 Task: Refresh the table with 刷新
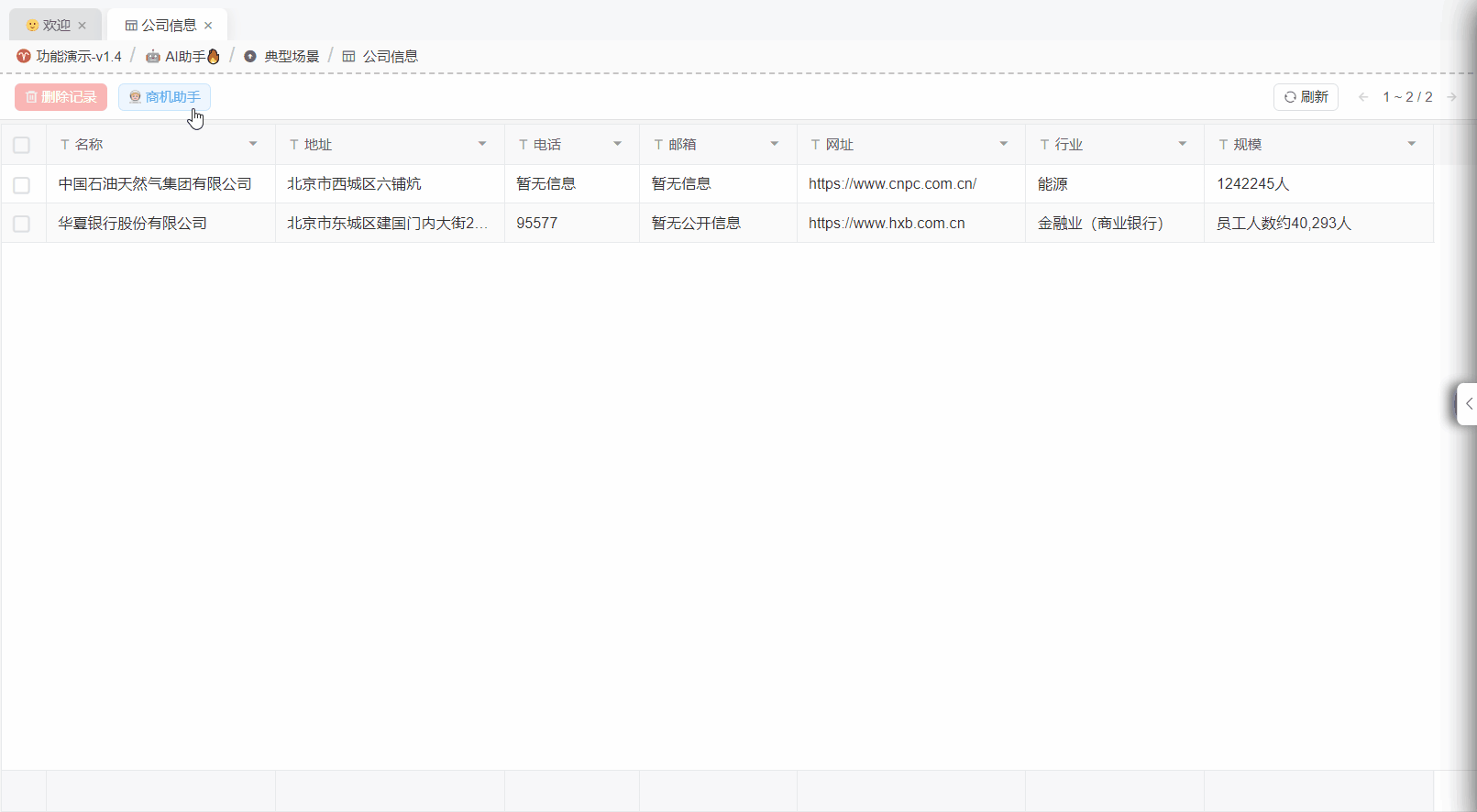1306,97
